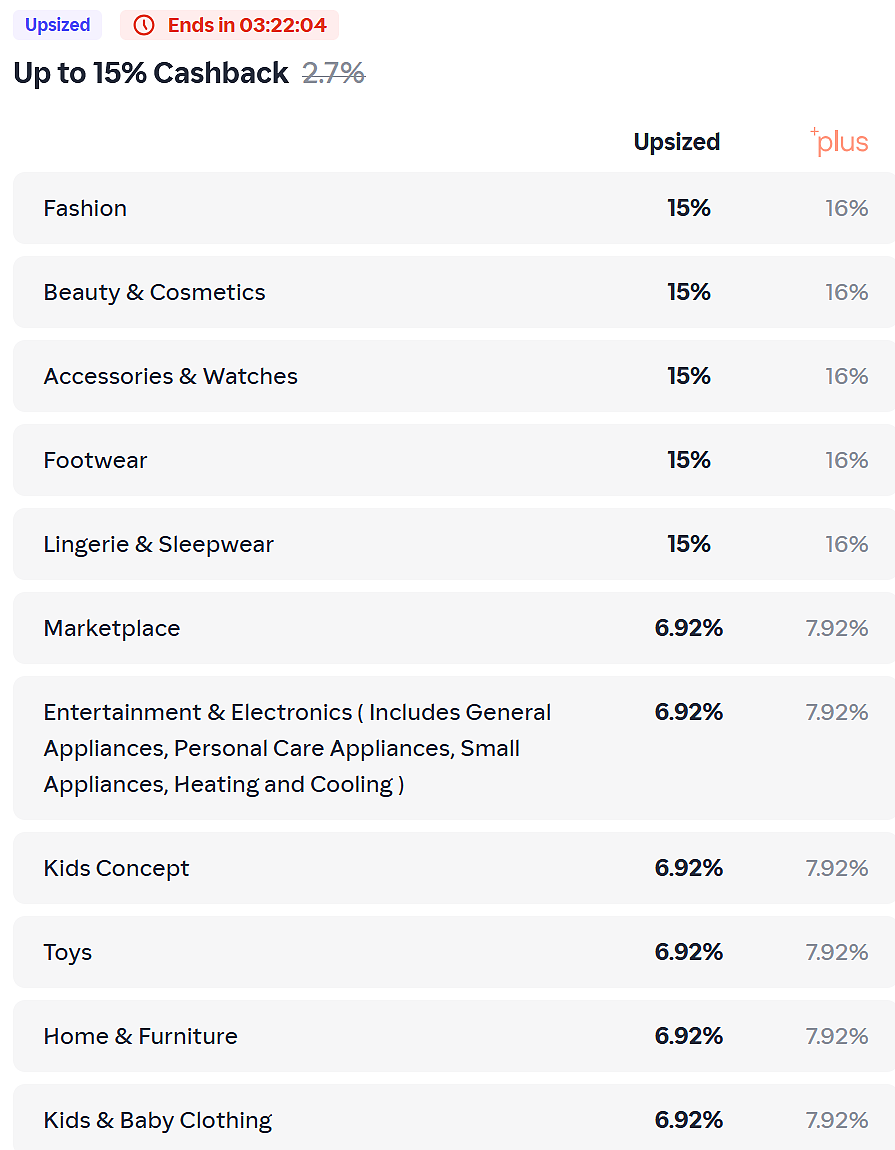
Task: Select Kids & Baby Clothing row
Action: pos(454,1117)
